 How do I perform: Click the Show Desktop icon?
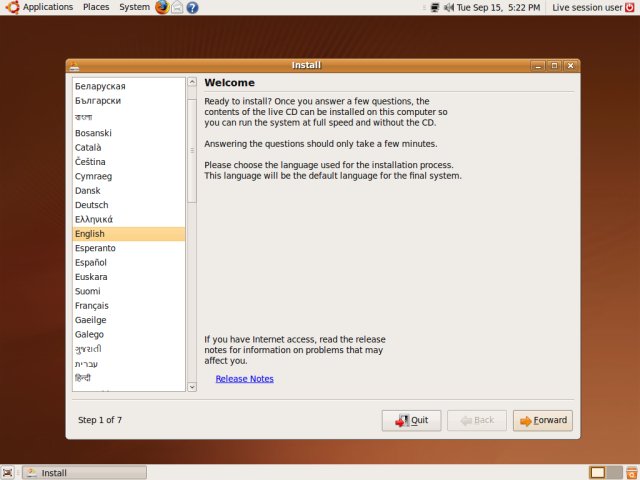(7, 473)
